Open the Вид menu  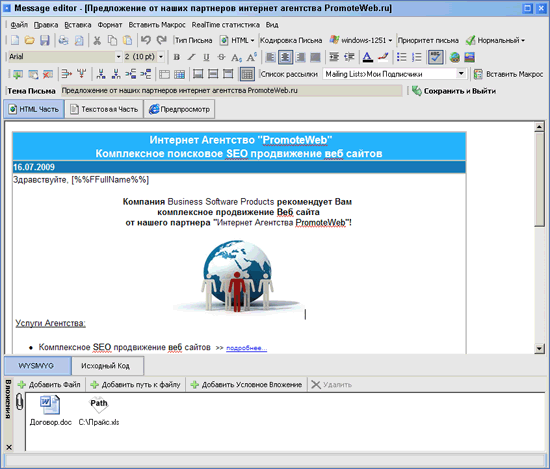[272, 25]
